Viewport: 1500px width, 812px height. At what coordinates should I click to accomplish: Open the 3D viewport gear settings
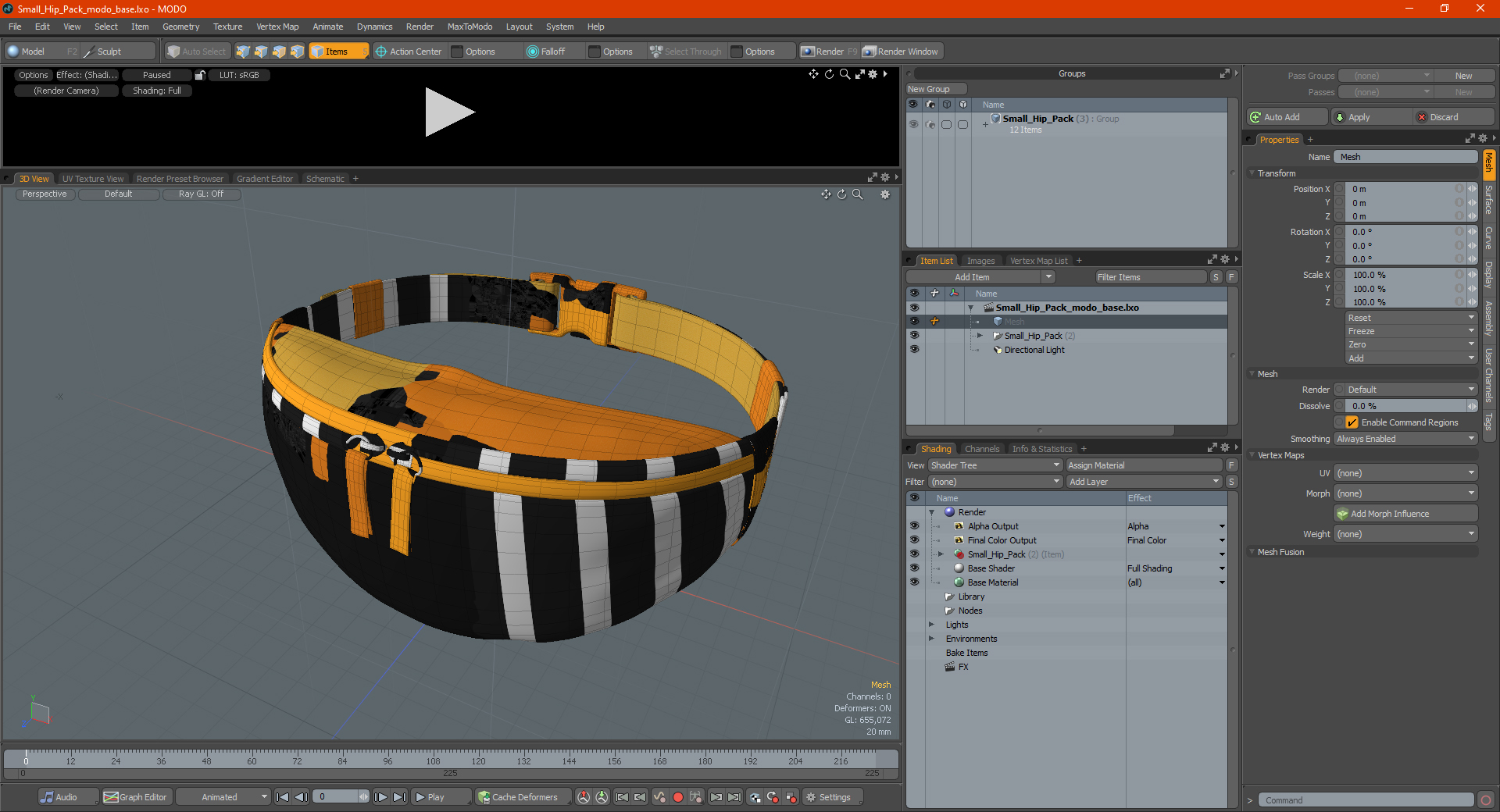click(x=885, y=194)
